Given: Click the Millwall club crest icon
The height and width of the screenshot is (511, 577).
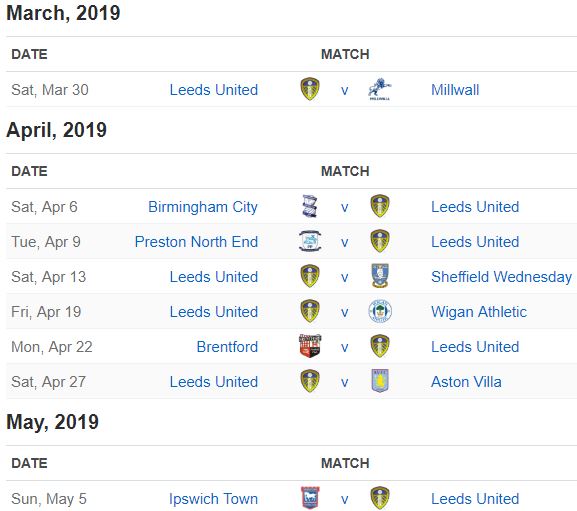Looking at the screenshot, I should 380,89.
